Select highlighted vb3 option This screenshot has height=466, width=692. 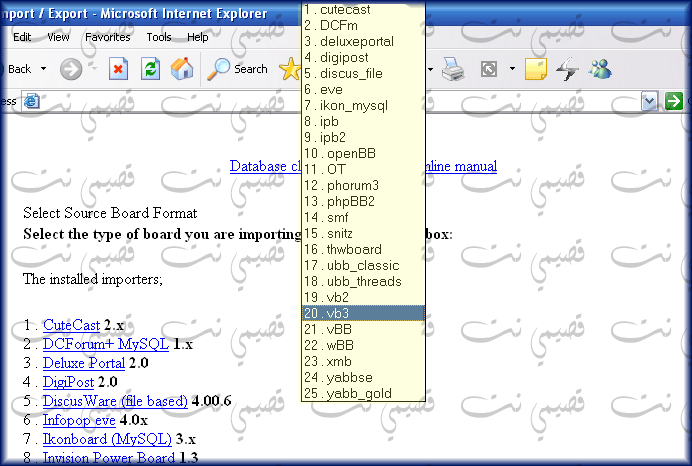(x=363, y=313)
